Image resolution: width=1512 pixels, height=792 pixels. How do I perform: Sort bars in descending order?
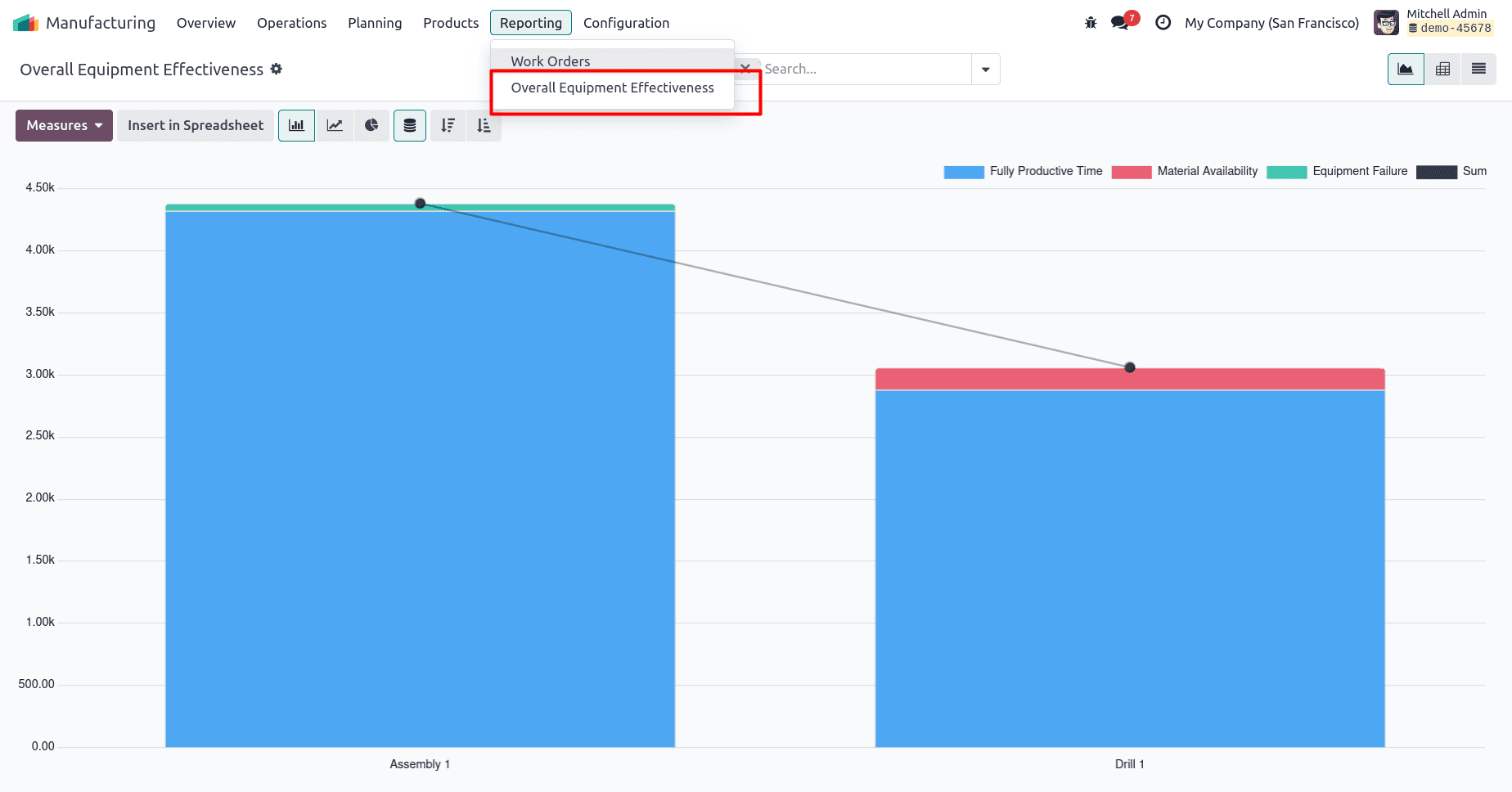448,125
